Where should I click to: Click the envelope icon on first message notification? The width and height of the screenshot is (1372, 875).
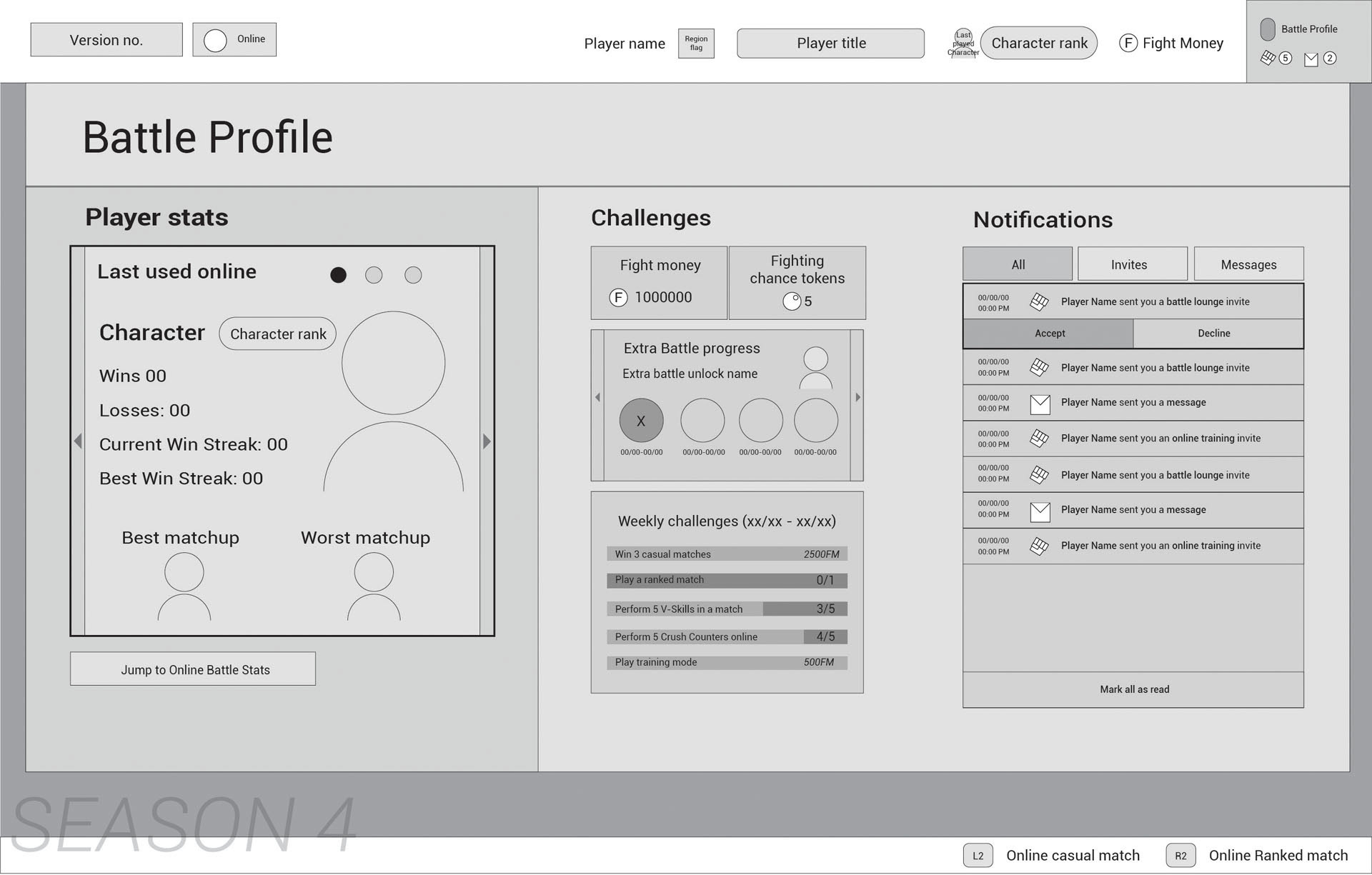click(1040, 404)
